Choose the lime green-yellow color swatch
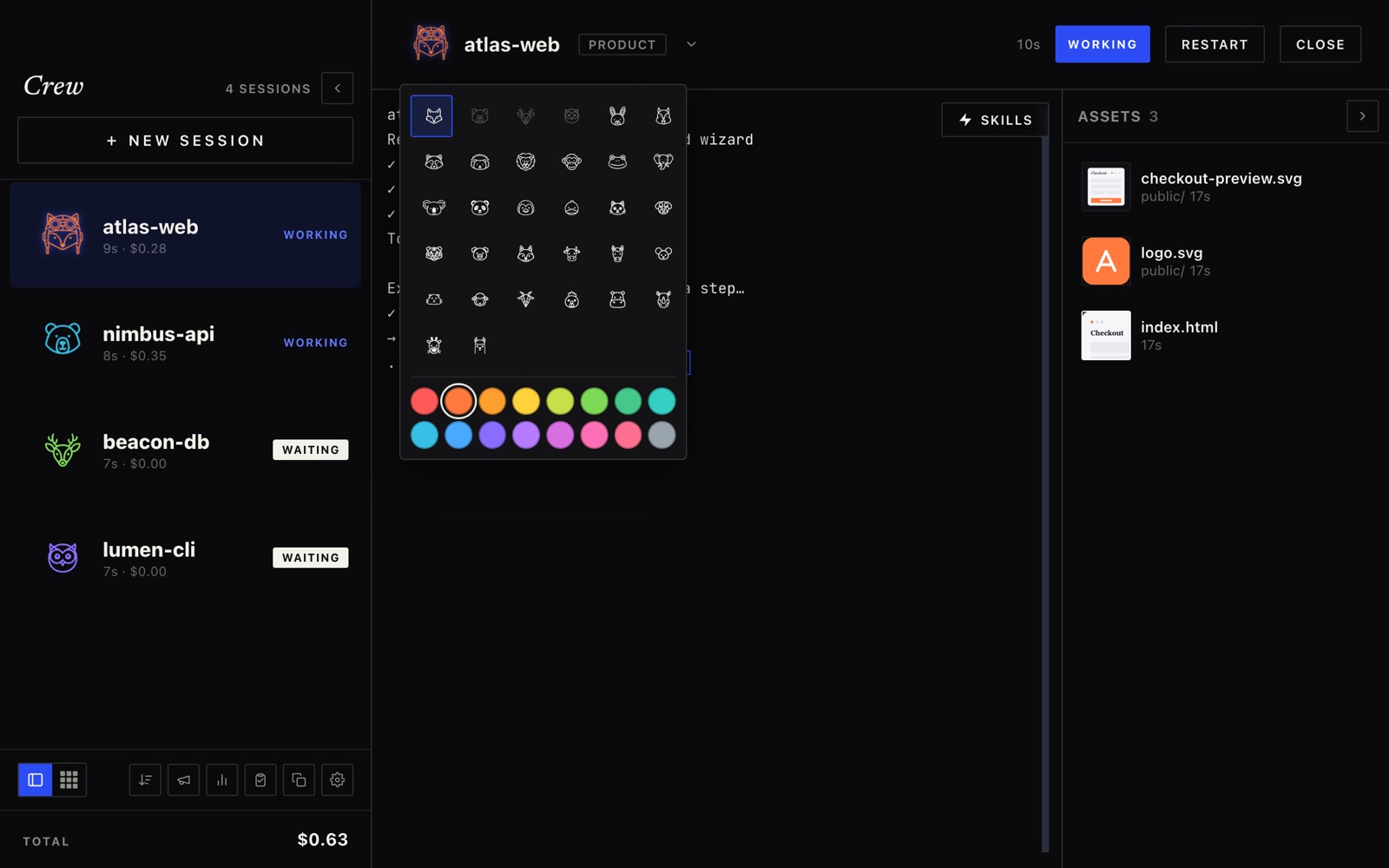1389x868 pixels. (x=560, y=401)
